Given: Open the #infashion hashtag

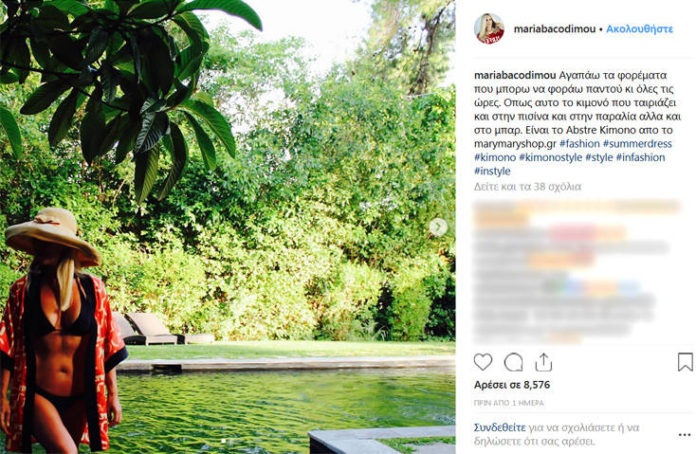Looking at the screenshot, I should click(x=641, y=158).
